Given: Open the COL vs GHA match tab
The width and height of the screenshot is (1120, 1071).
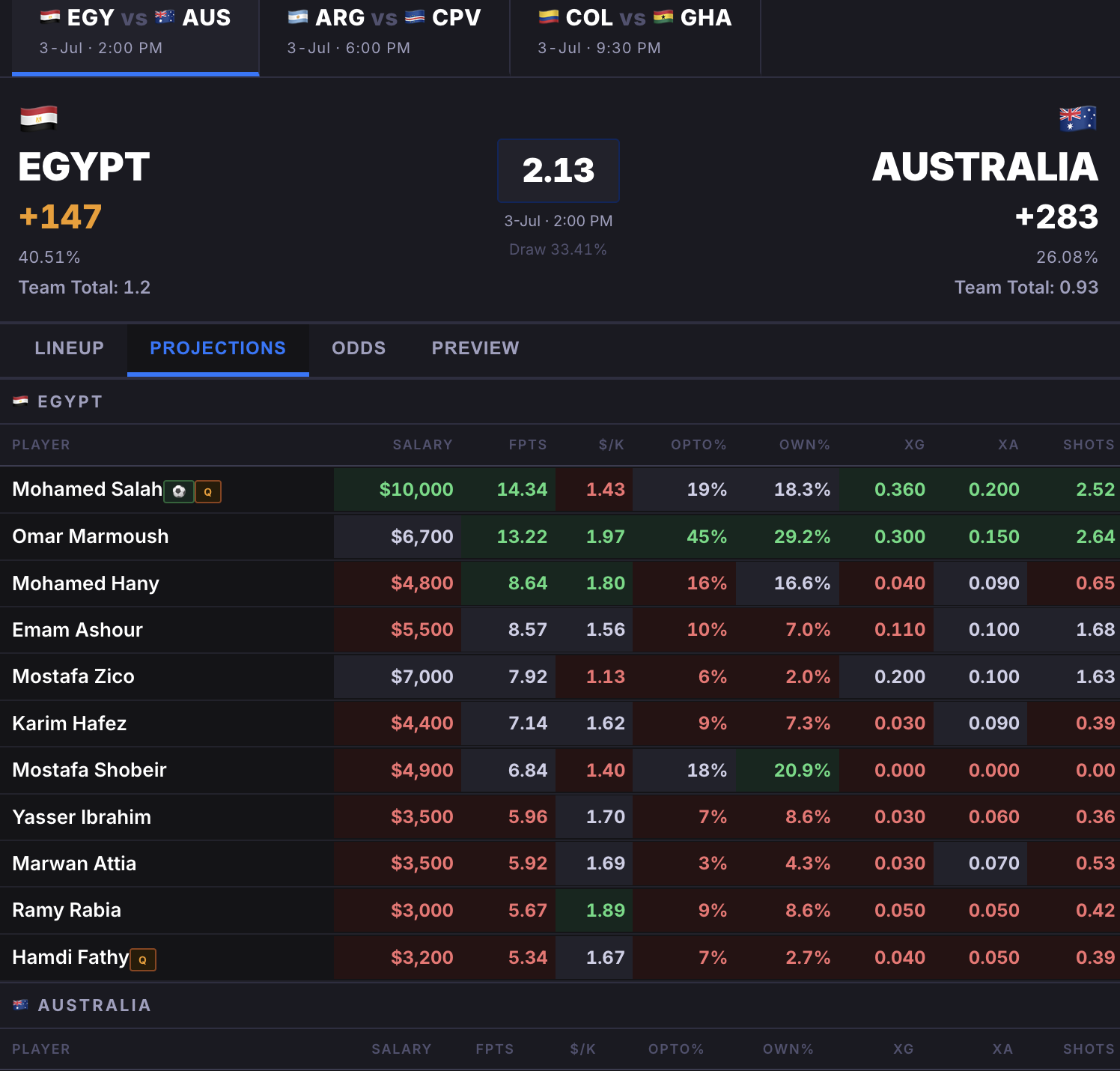Looking at the screenshot, I should (636, 37).
